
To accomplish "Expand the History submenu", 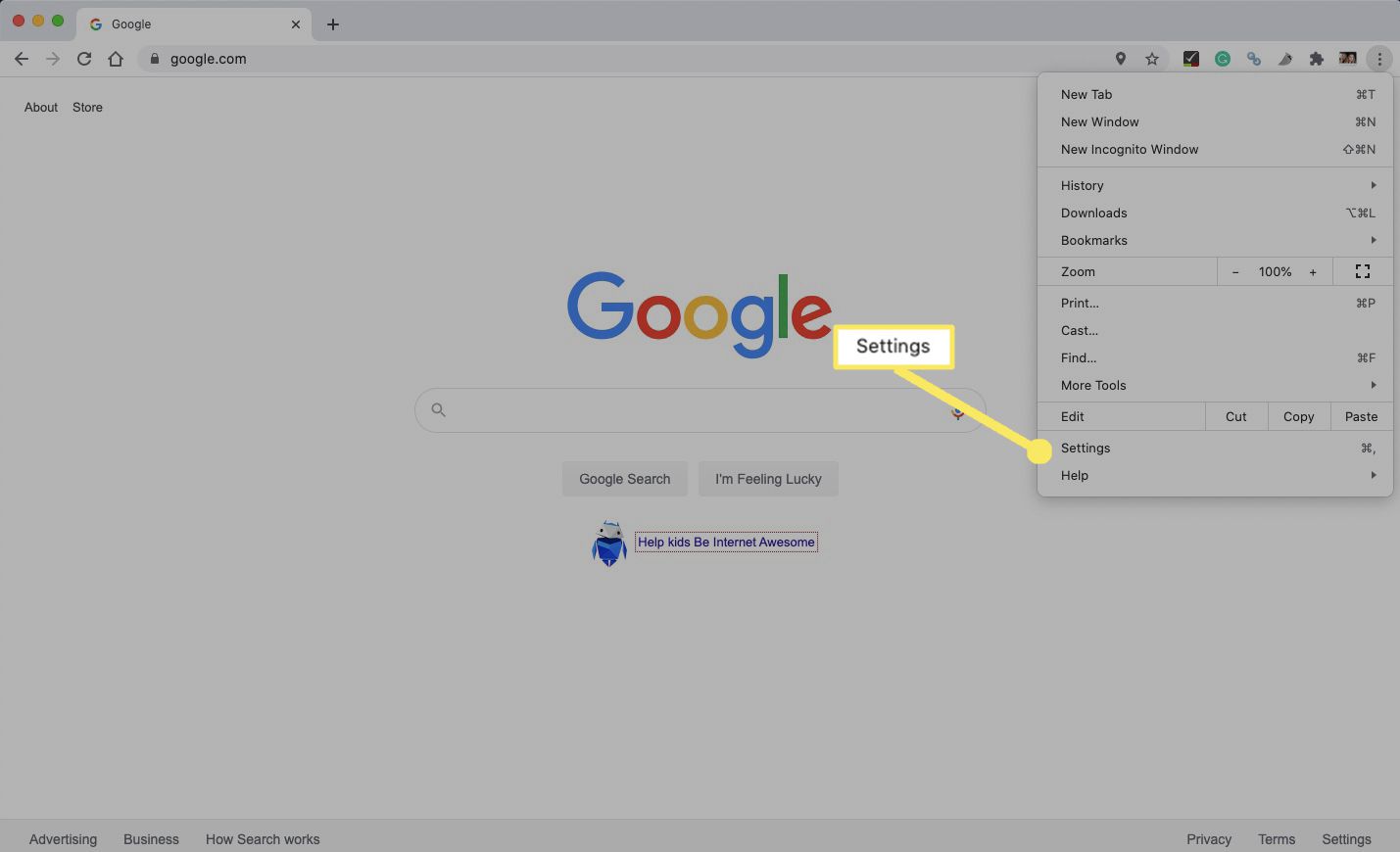I will click(x=1215, y=185).
